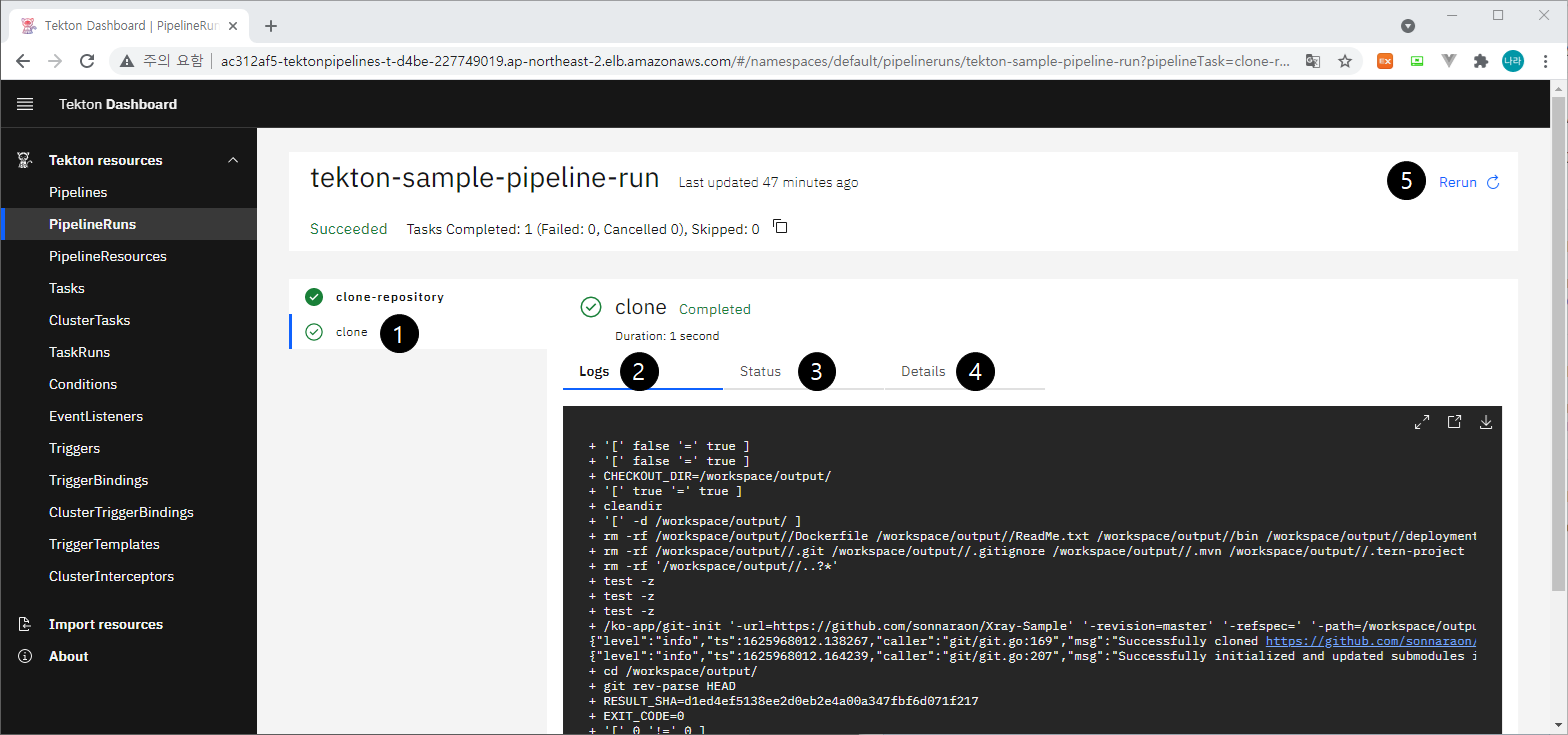Click the orange extension icon
Screen dimensions: 1568x735
coord(1385,61)
